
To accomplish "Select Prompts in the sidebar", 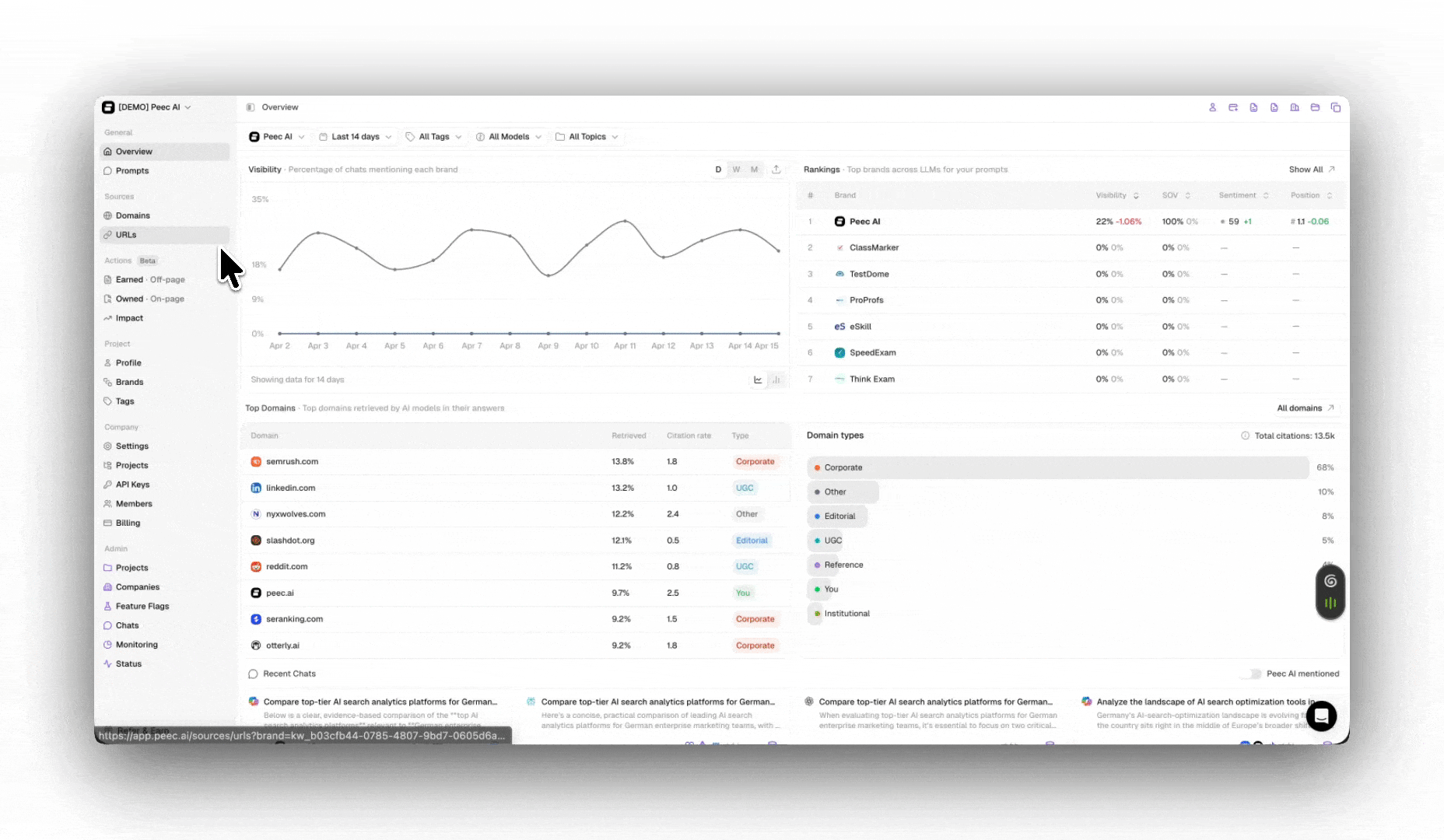I will pos(131,170).
